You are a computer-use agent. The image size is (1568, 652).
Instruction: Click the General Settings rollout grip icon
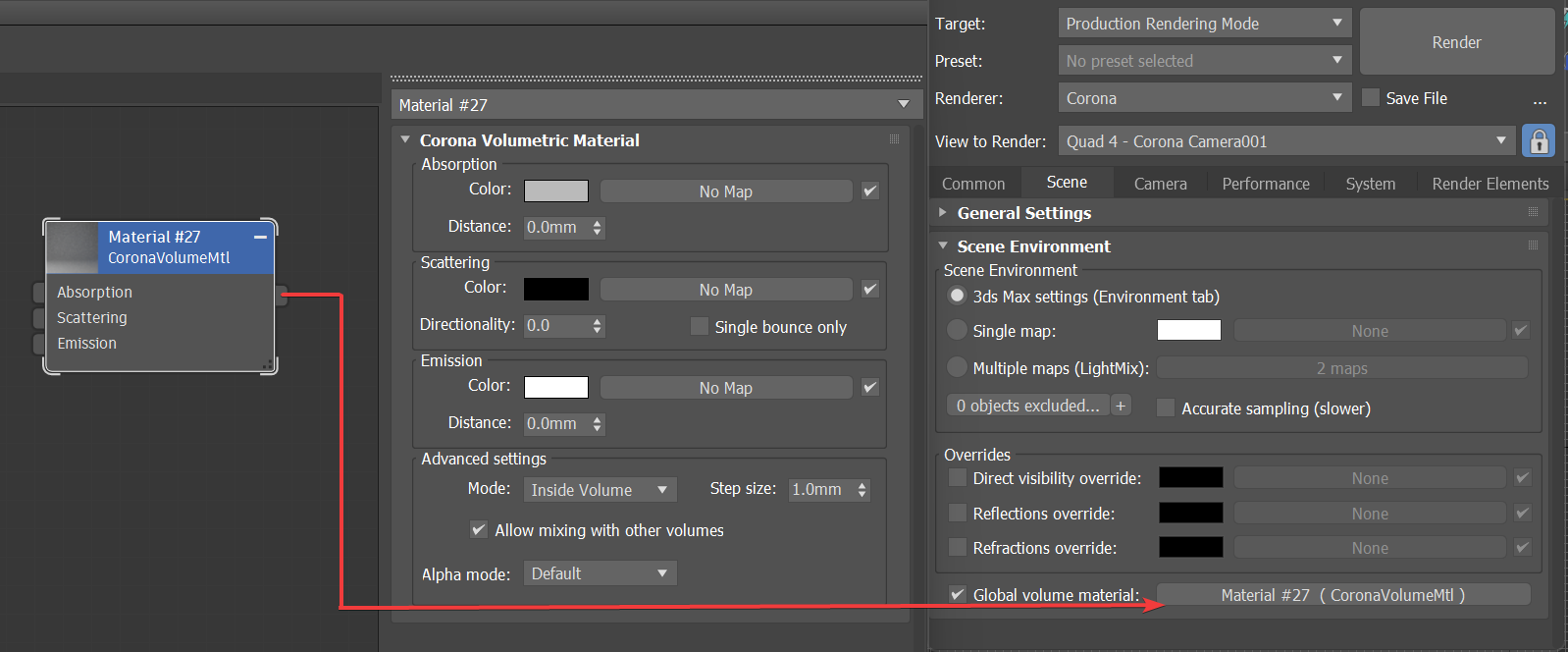[1533, 212]
